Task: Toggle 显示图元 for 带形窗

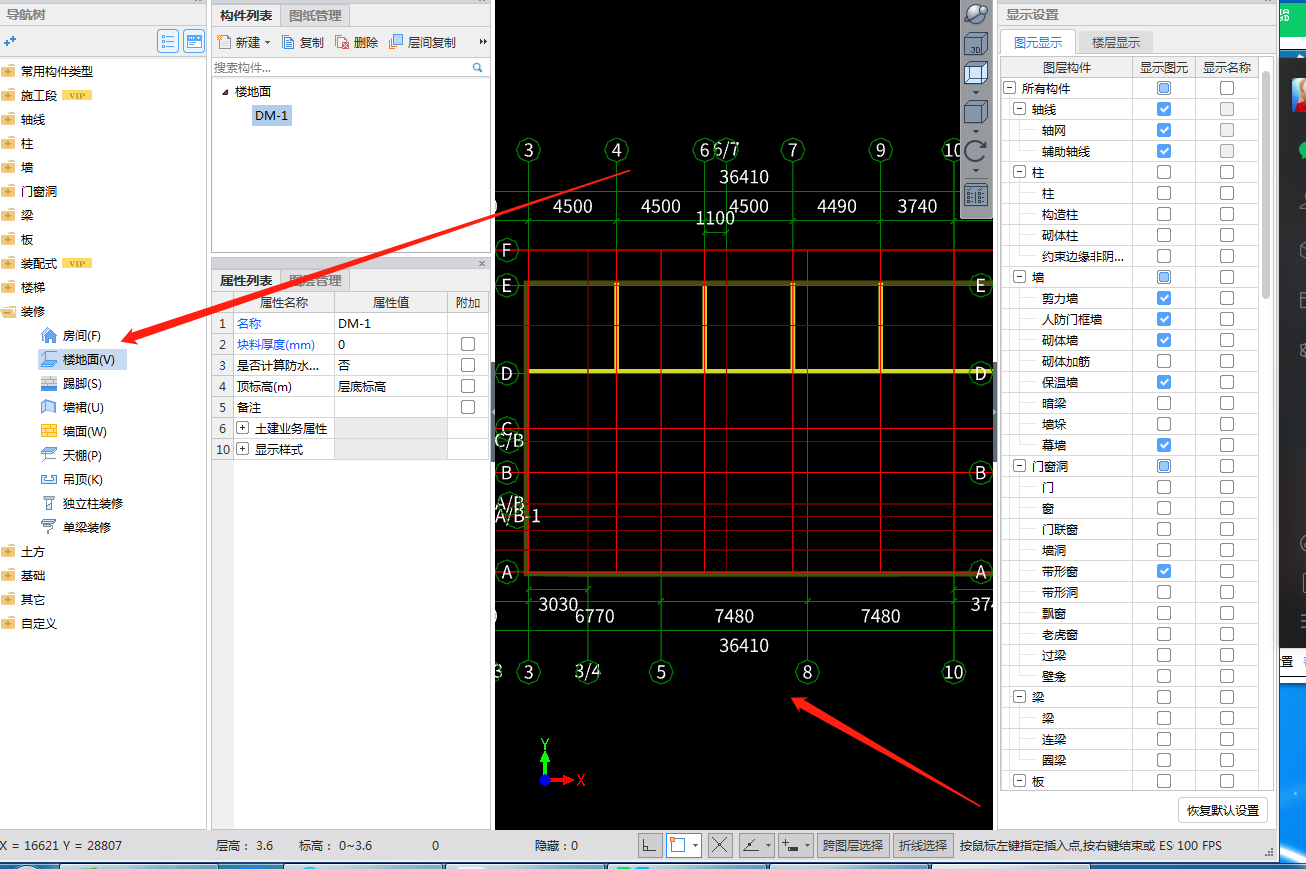Action: tap(1164, 572)
